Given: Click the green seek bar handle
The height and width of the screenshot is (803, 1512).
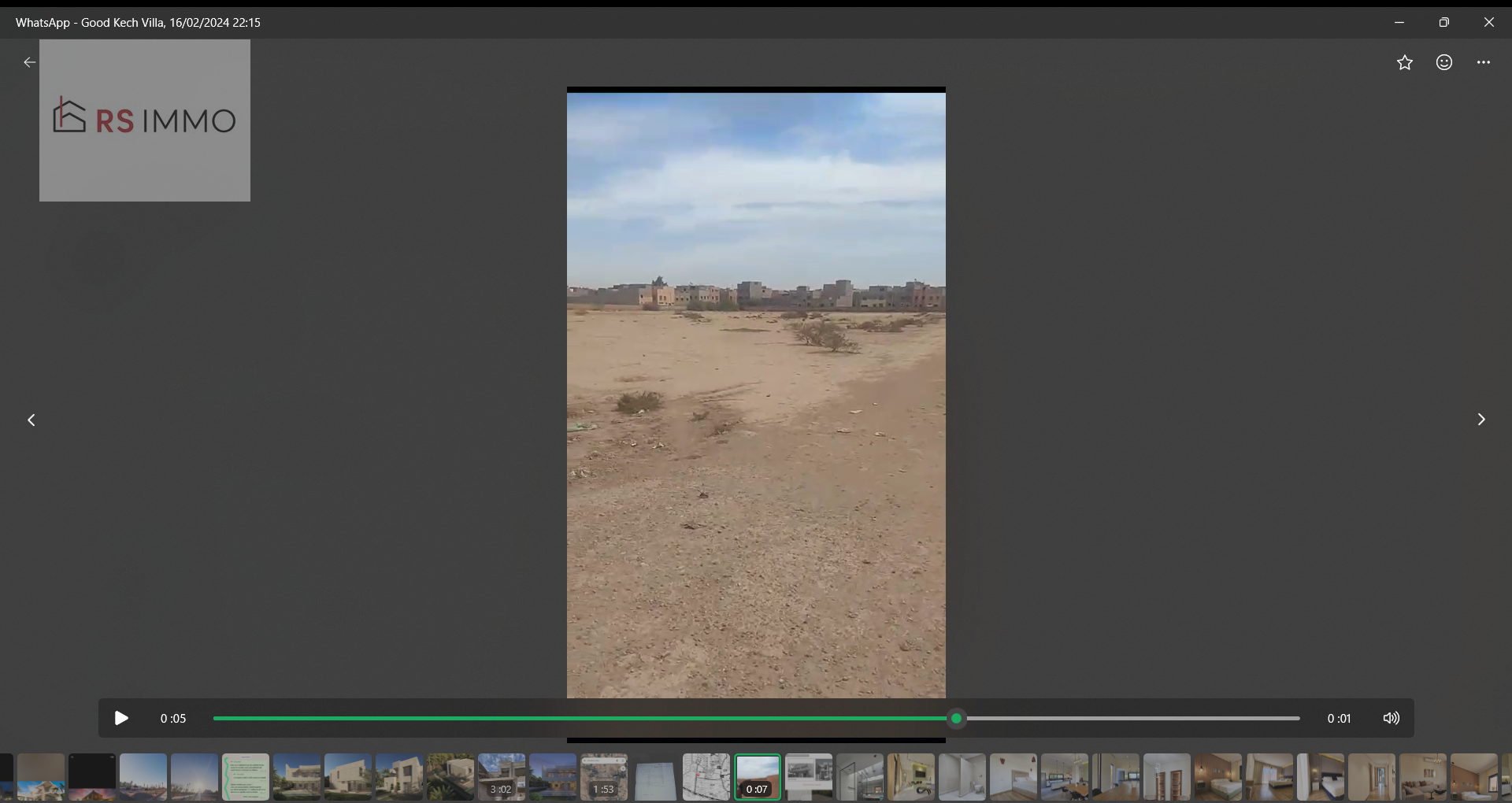Looking at the screenshot, I should point(957,718).
